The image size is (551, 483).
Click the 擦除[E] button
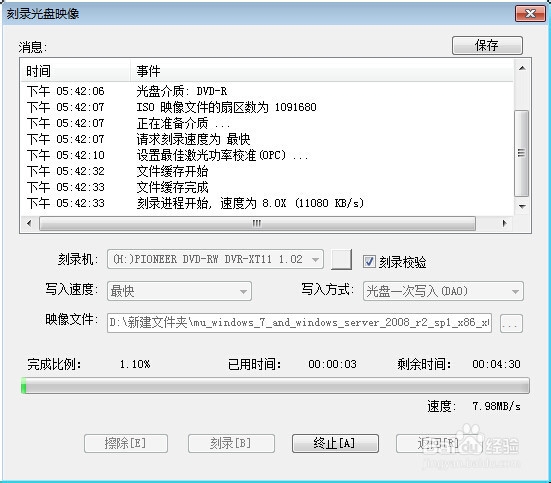(x=126, y=443)
